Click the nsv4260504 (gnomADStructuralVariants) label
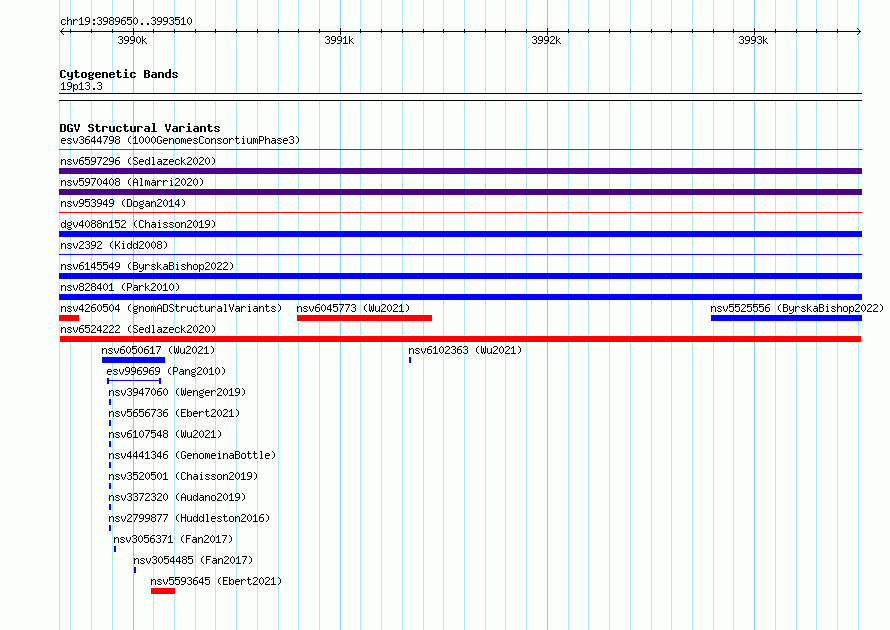 [171, 308]
